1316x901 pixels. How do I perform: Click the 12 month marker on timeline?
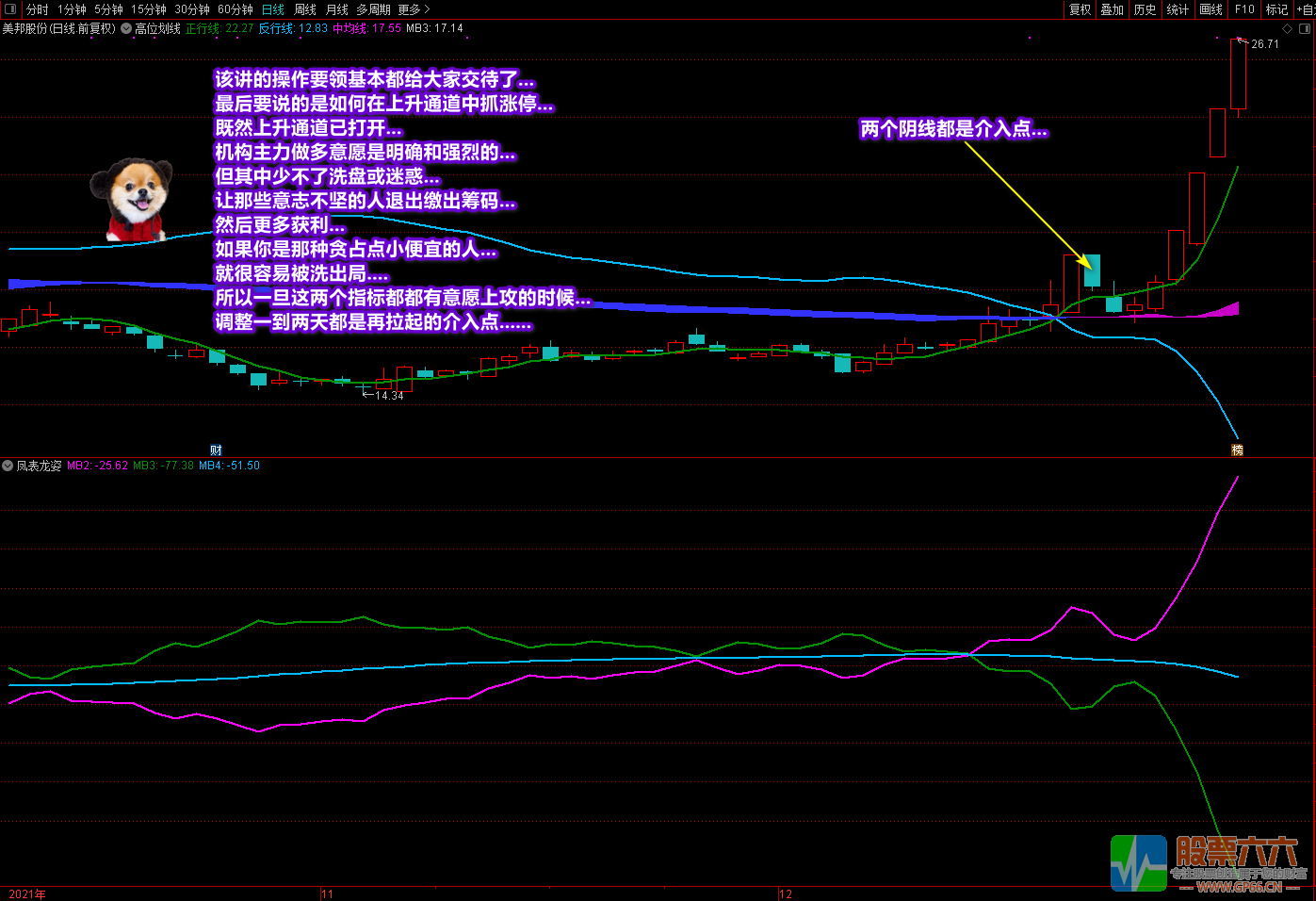(x=786, y=893)
